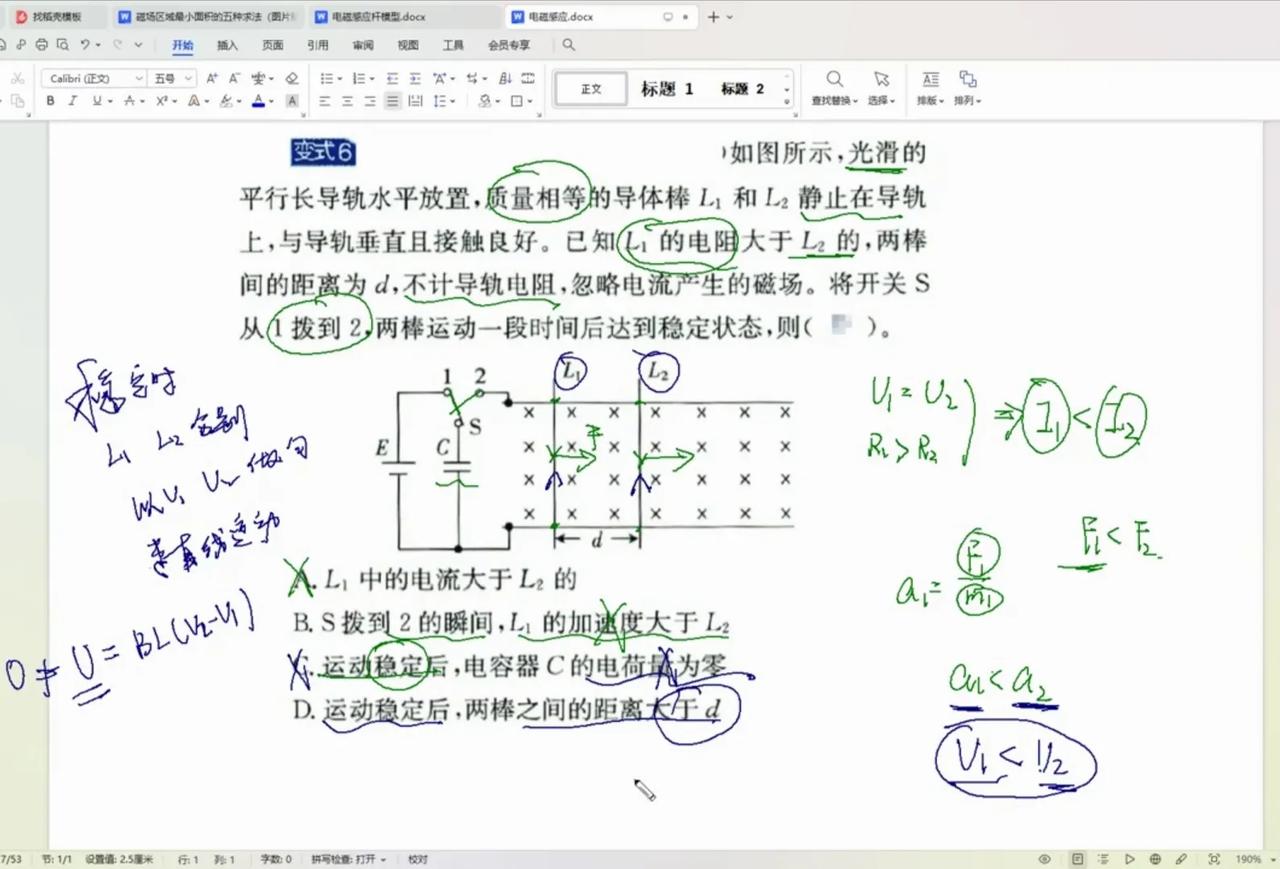
Task: Open the font color dropdown arrow
Action: pyautogui.click(x=271, y=101)
